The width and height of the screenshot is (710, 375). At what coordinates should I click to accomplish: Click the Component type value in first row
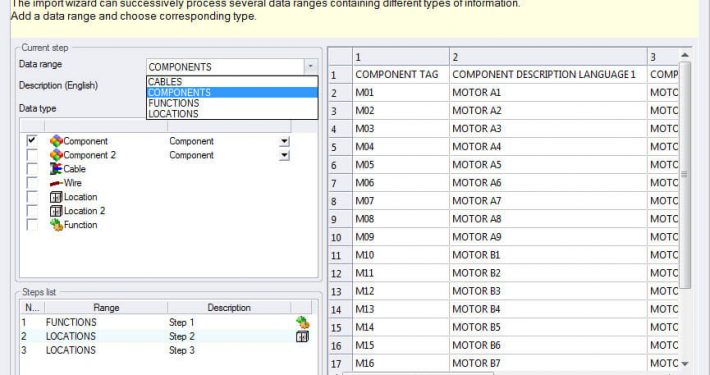point(191,141)
